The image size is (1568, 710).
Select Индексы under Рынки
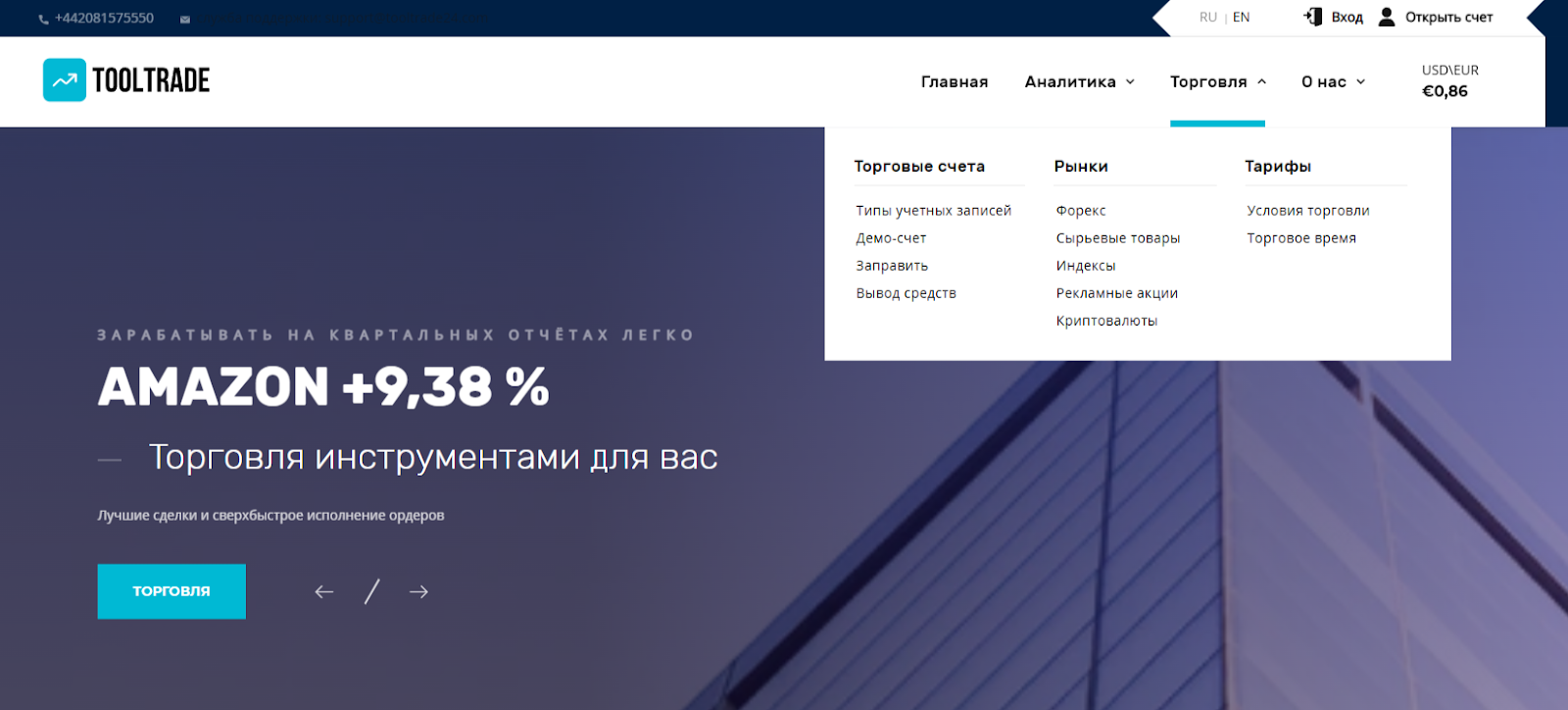[1086, 266]
